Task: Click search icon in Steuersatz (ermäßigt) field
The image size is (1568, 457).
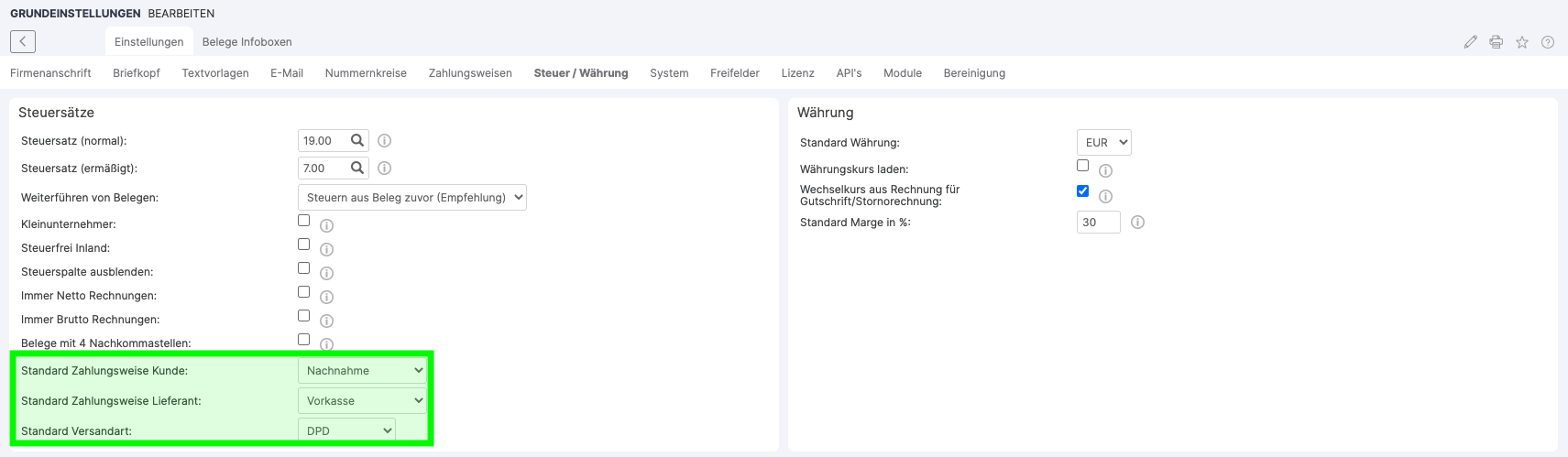Action: (x=357, y=168)
